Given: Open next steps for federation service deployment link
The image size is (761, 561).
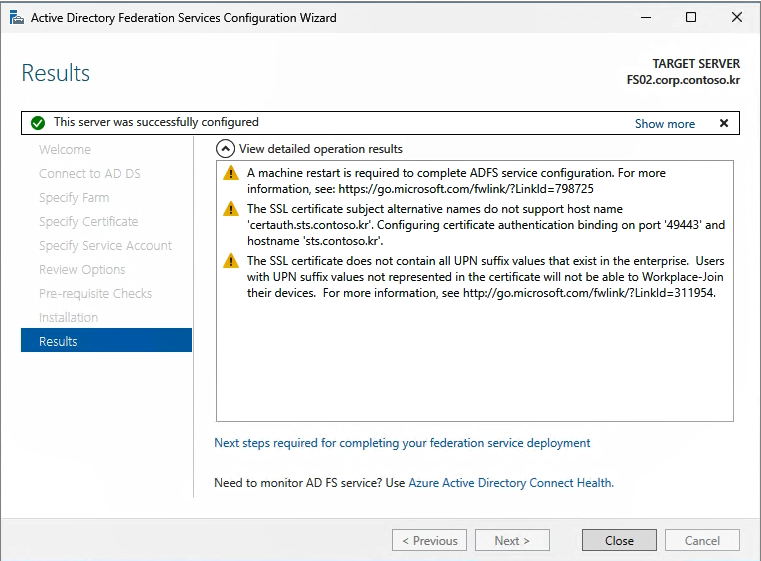Looking at the screenshot, I should coord(402,443).
